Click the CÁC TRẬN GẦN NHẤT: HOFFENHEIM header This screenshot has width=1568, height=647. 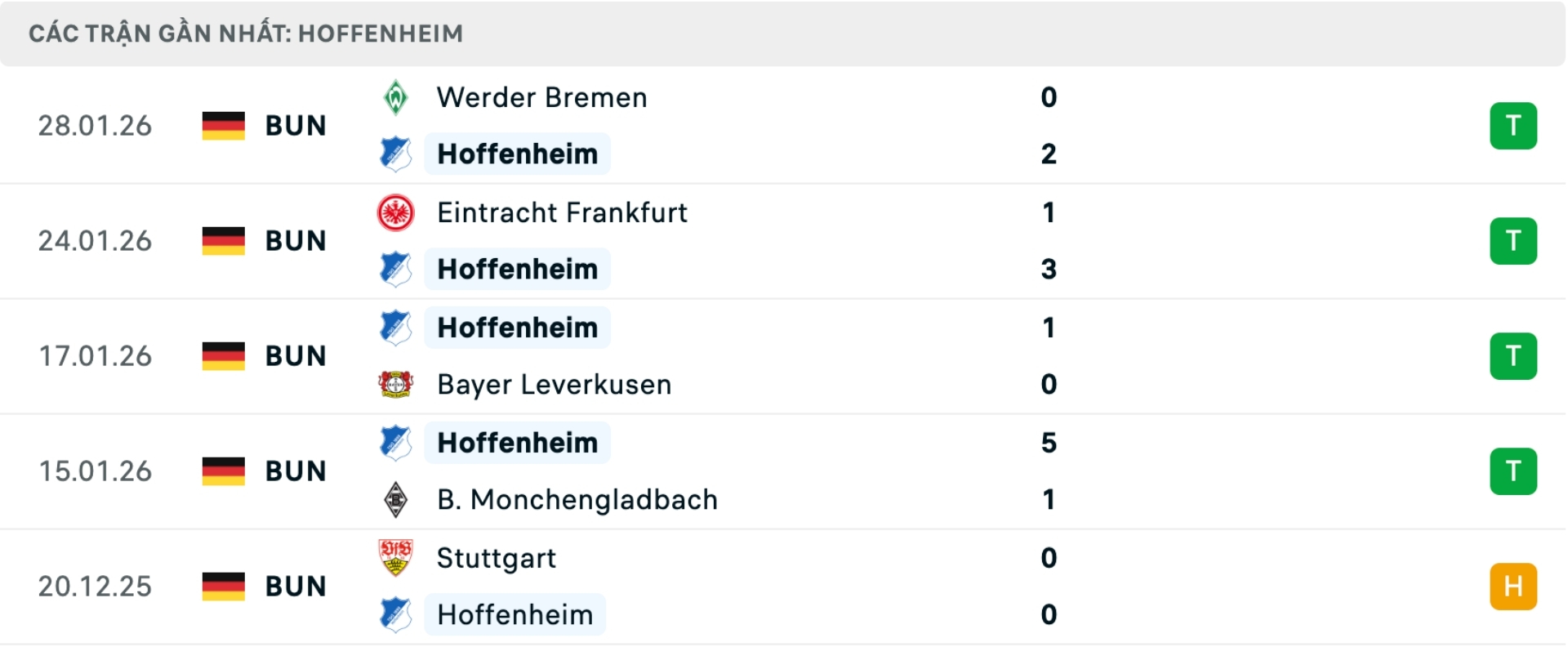245,33
